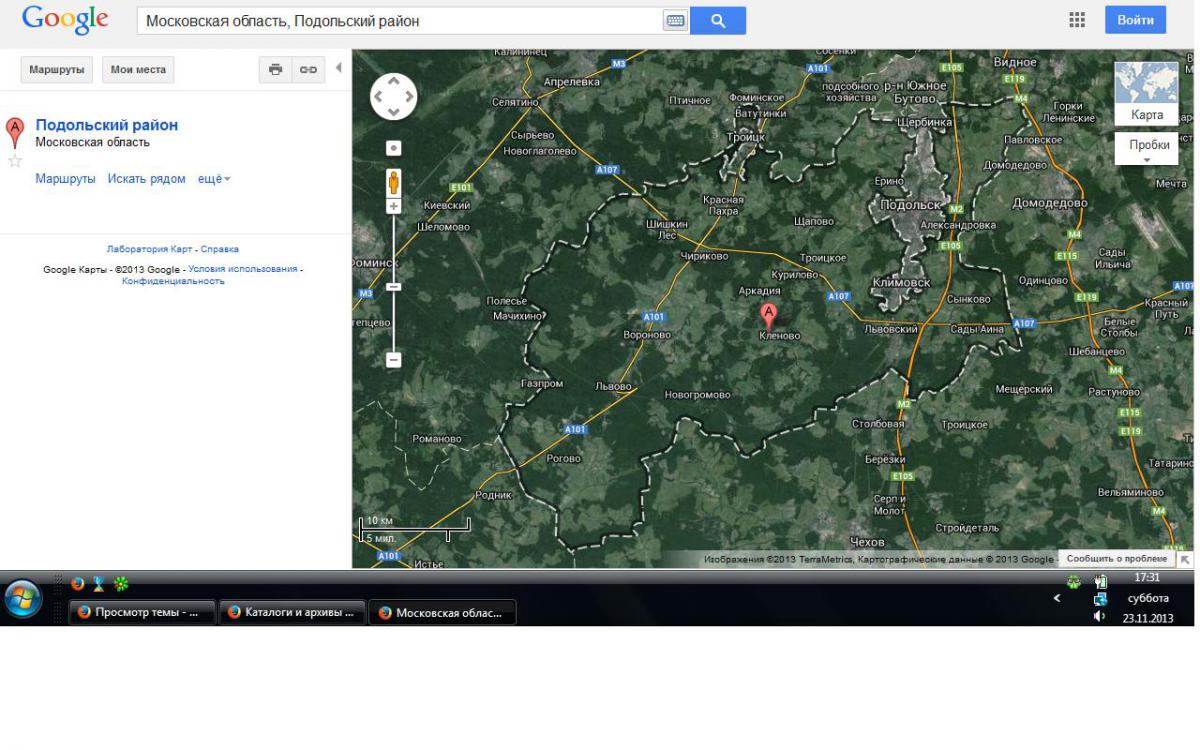Click the Искать рядом link

coord(146,179)
